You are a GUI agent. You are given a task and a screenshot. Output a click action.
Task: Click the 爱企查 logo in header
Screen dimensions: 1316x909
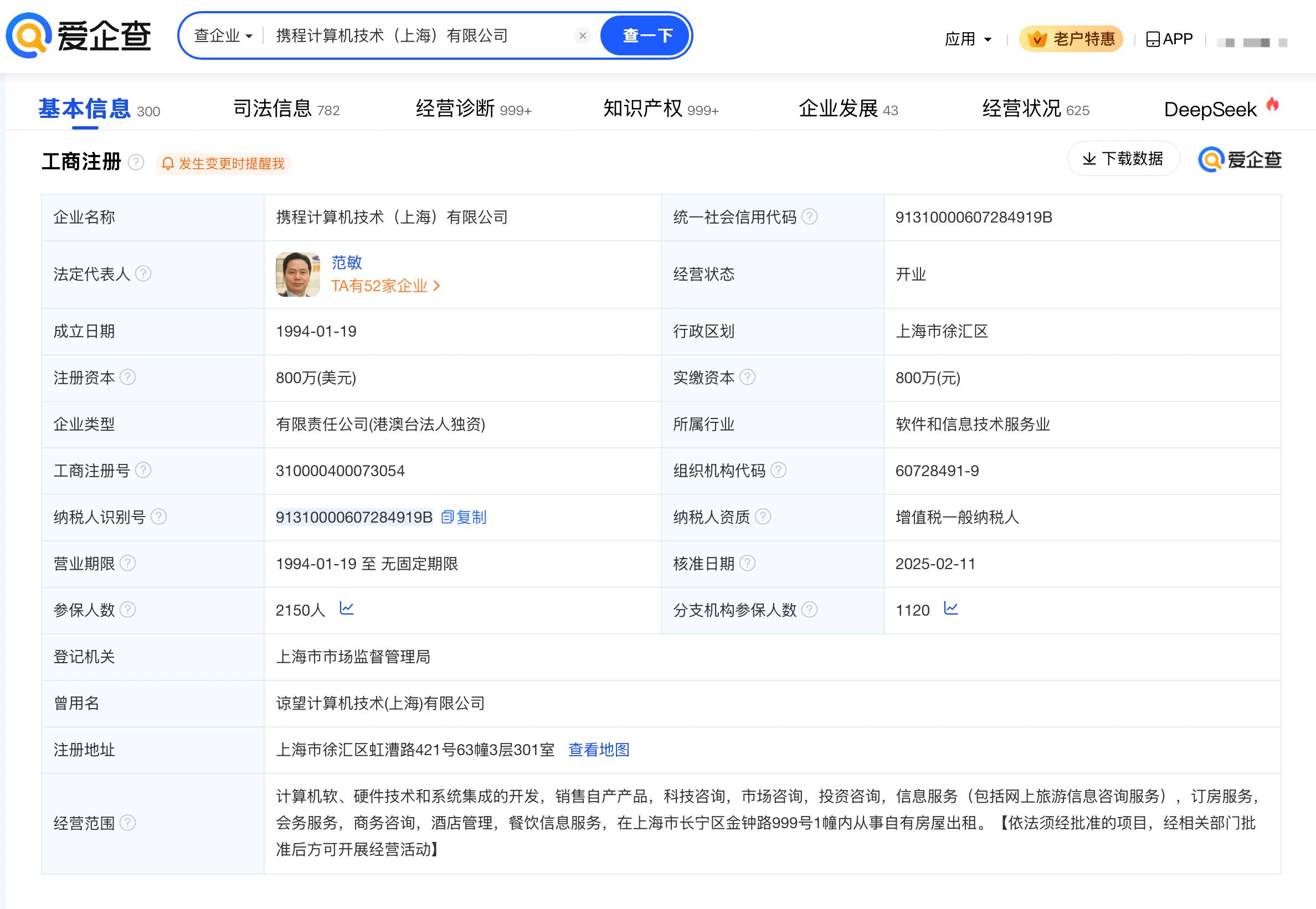click(79, 35)
